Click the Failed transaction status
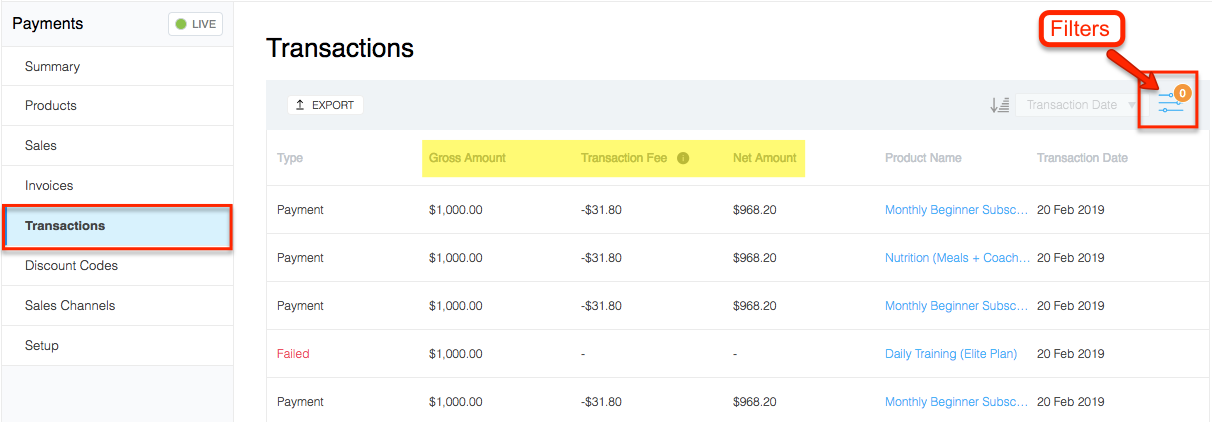Screen dimensions: 1212x422 [293, 354]
